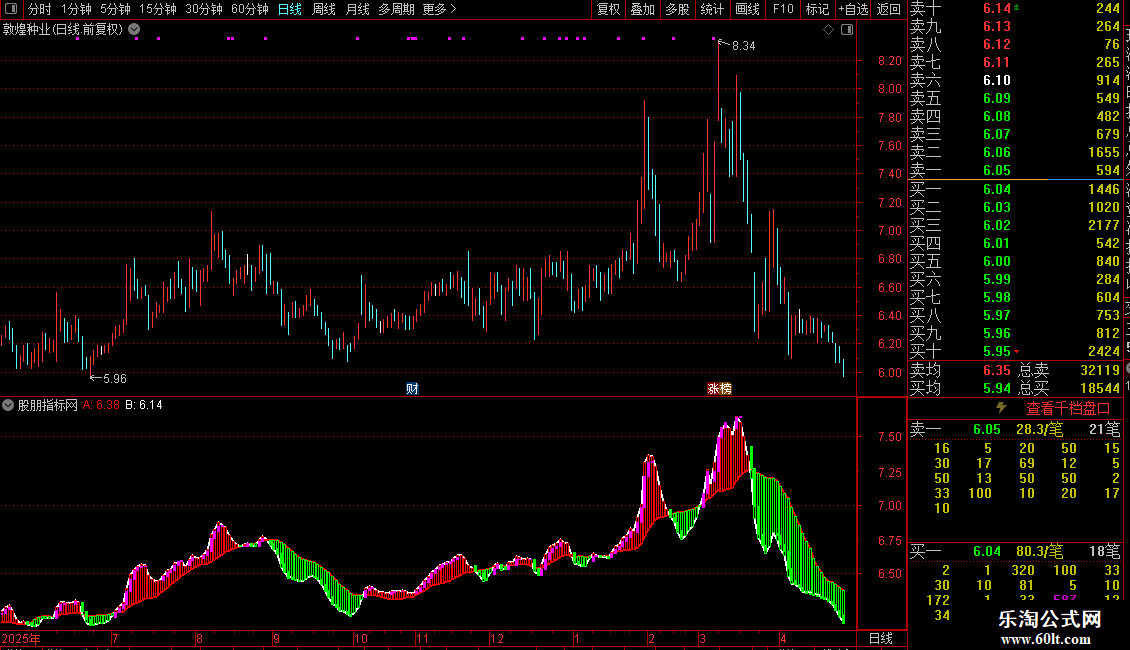Select the 30分钟 period tab
Viewport: 1130px width, 650px height.
click(x=203, y=9)
